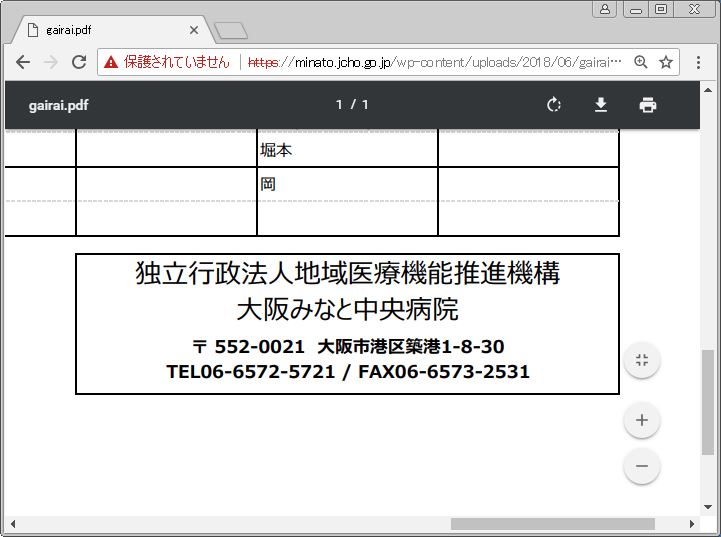Screen dimensions: 721x537
Task: Click the 保護されていません security label
Action: coord(177,62)
